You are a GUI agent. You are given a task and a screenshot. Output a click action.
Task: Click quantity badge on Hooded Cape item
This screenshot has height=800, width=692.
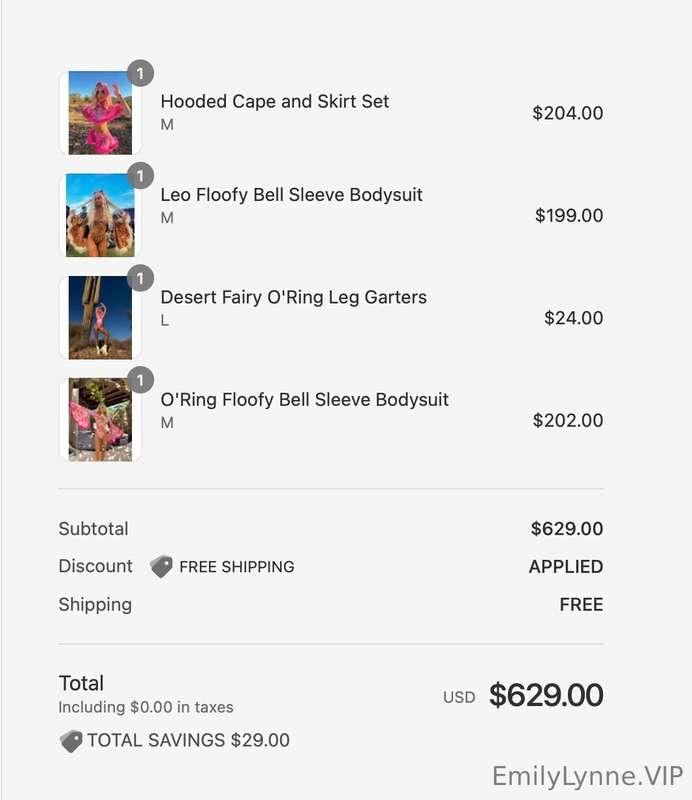(x=141, y=73)
